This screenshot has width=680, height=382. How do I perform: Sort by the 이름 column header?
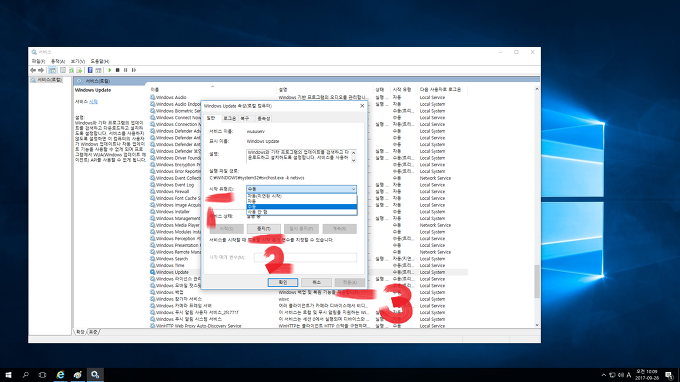point(212,89)
